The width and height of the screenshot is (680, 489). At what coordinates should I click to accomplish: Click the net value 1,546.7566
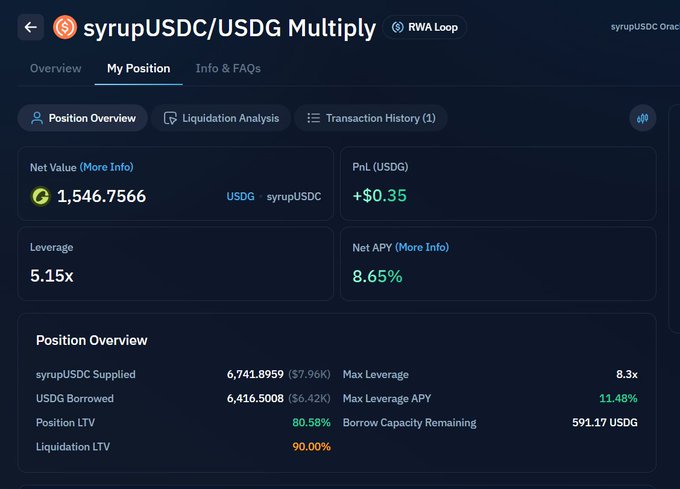pyautogui.click(x=101, y=196)
